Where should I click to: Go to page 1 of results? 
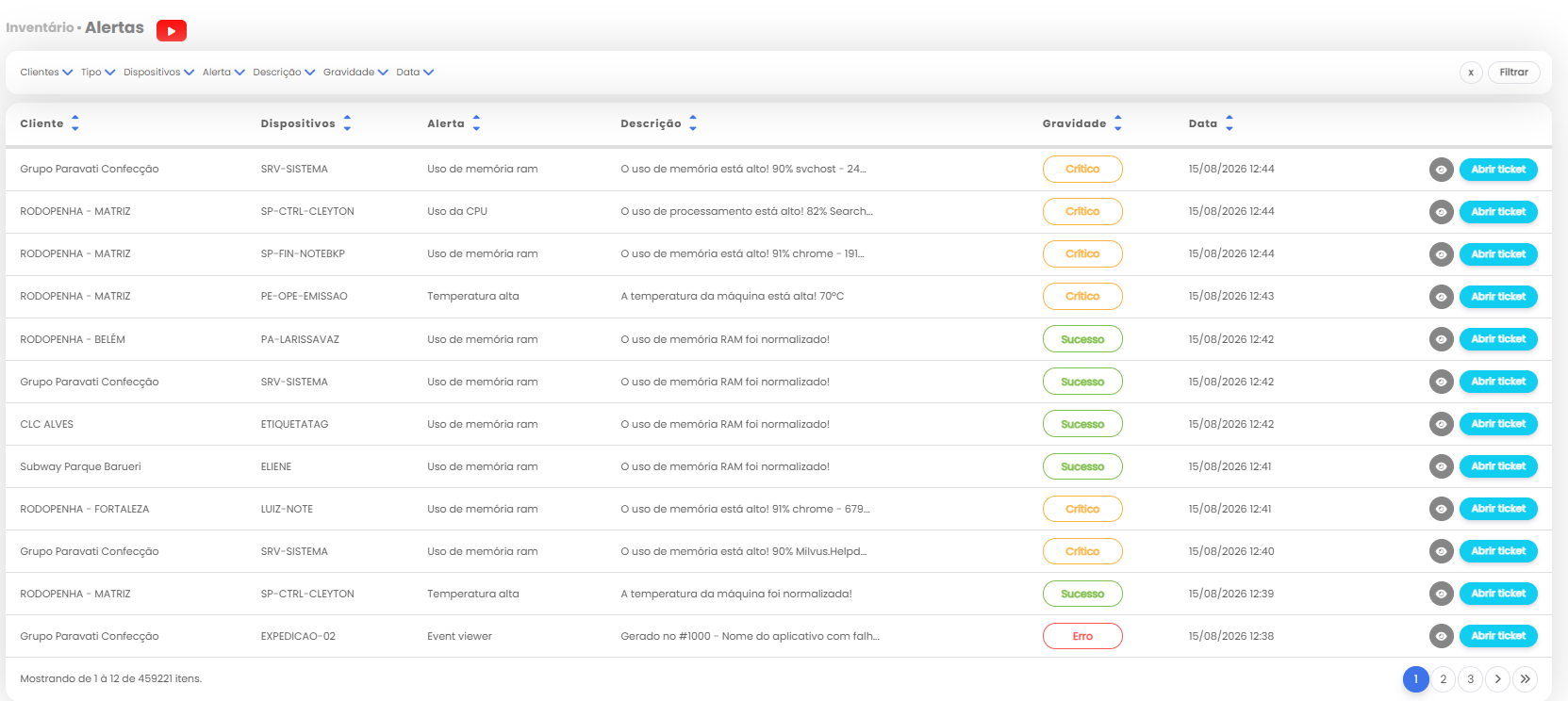point(1415,679)
